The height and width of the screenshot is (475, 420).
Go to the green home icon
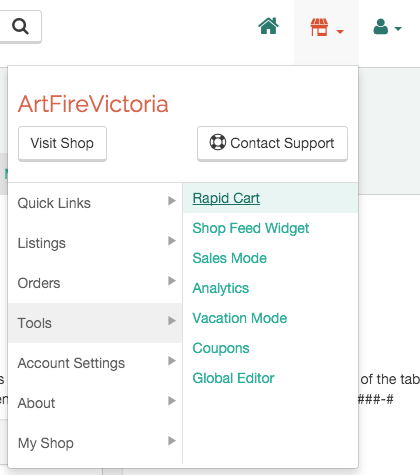pos(269,26)
